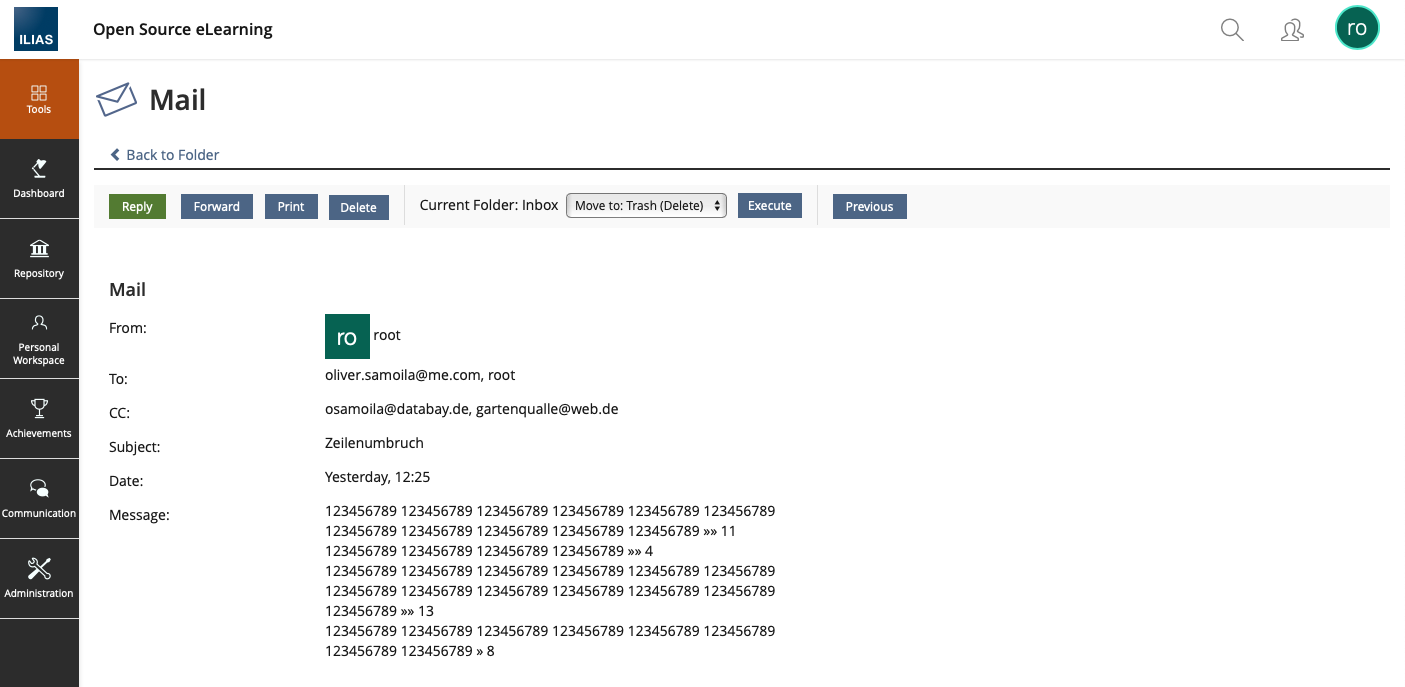Screen dimensions: 1405x687
Task: Go to Dashboard in sidebar
Action: tap(39, 179)
